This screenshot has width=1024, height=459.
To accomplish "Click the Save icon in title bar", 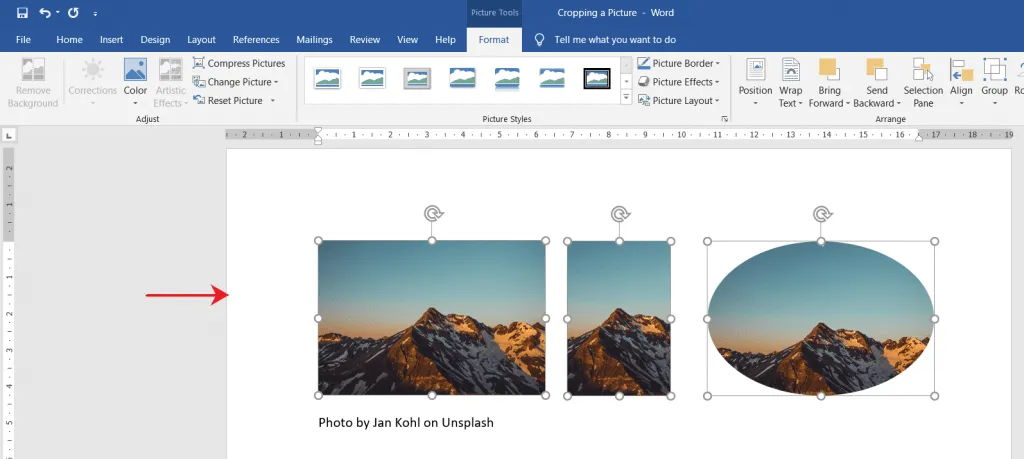I will (22, 13).
